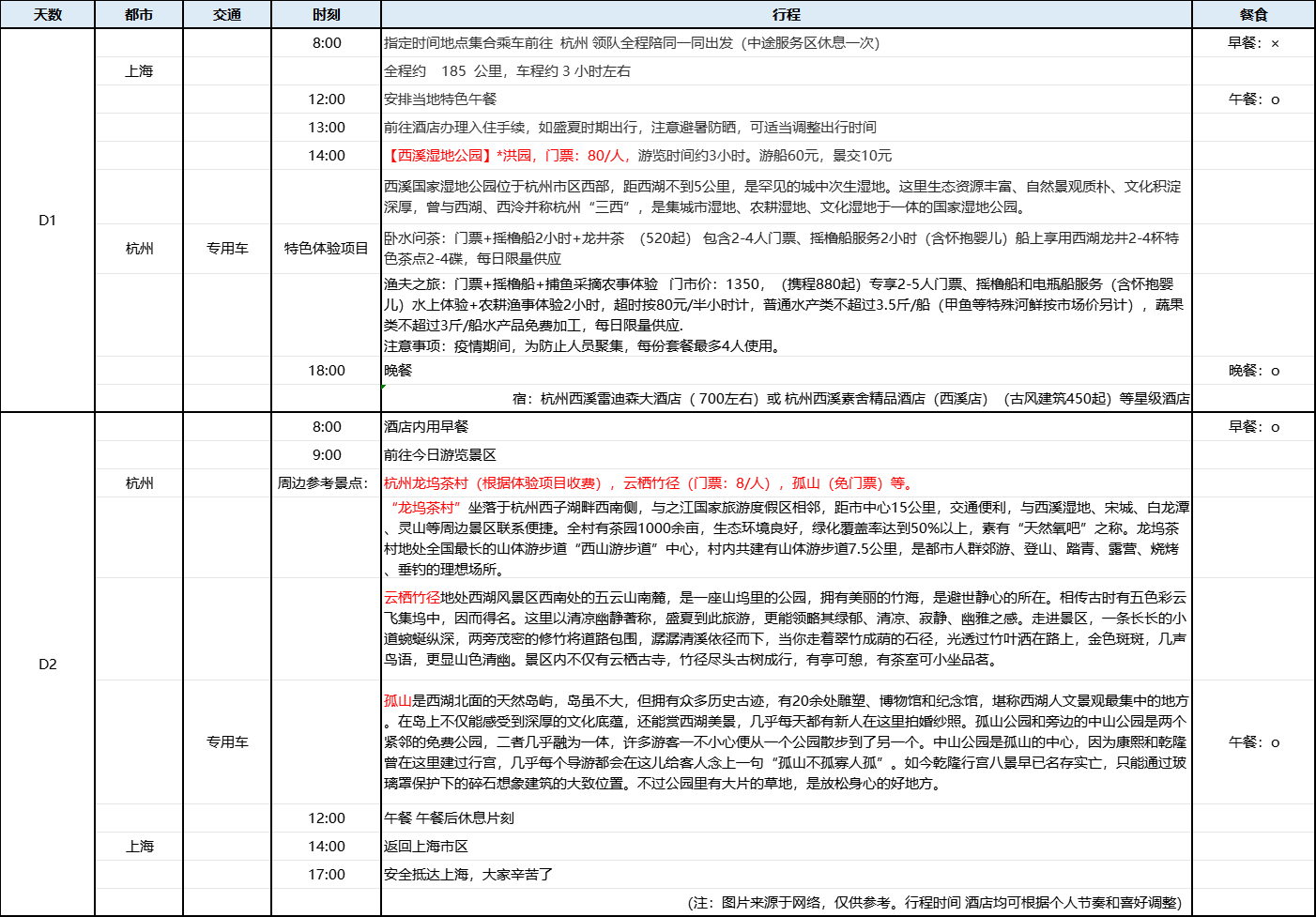Click the 18:00 time cell
The height and width of the screenshot is (917, 1316).
click(326, 371)
